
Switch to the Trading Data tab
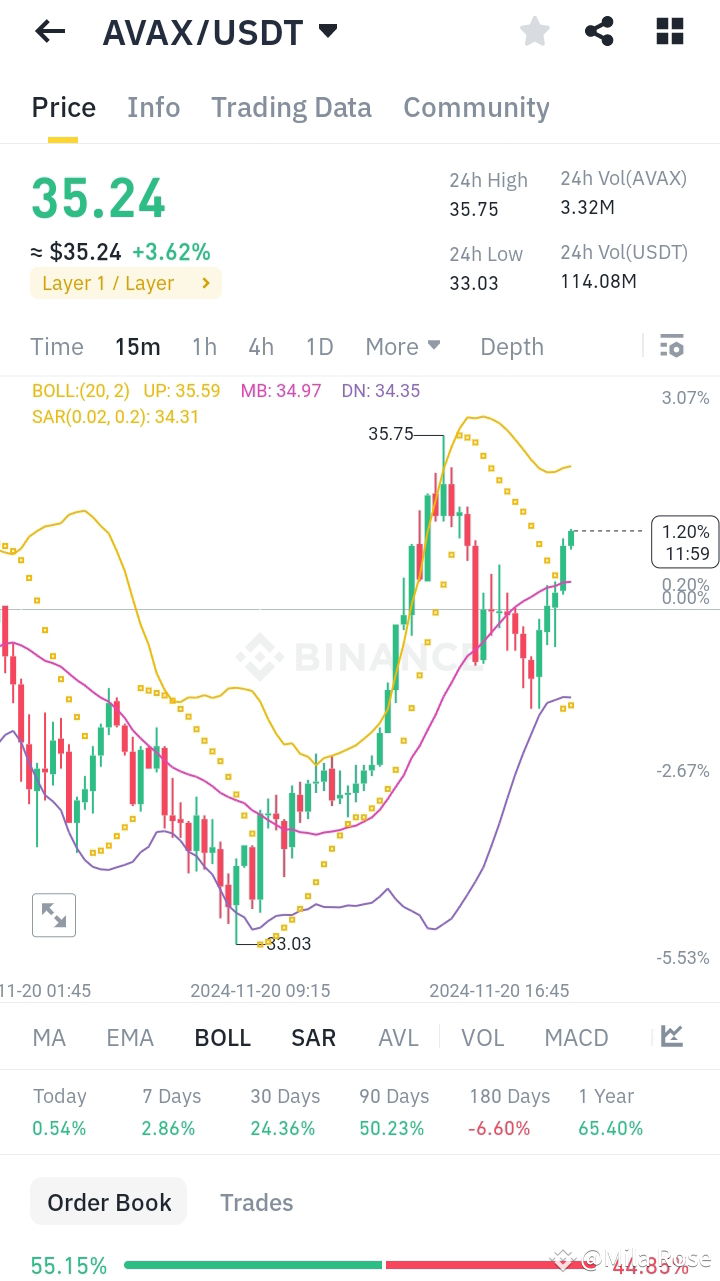click(x=291, y=107)
